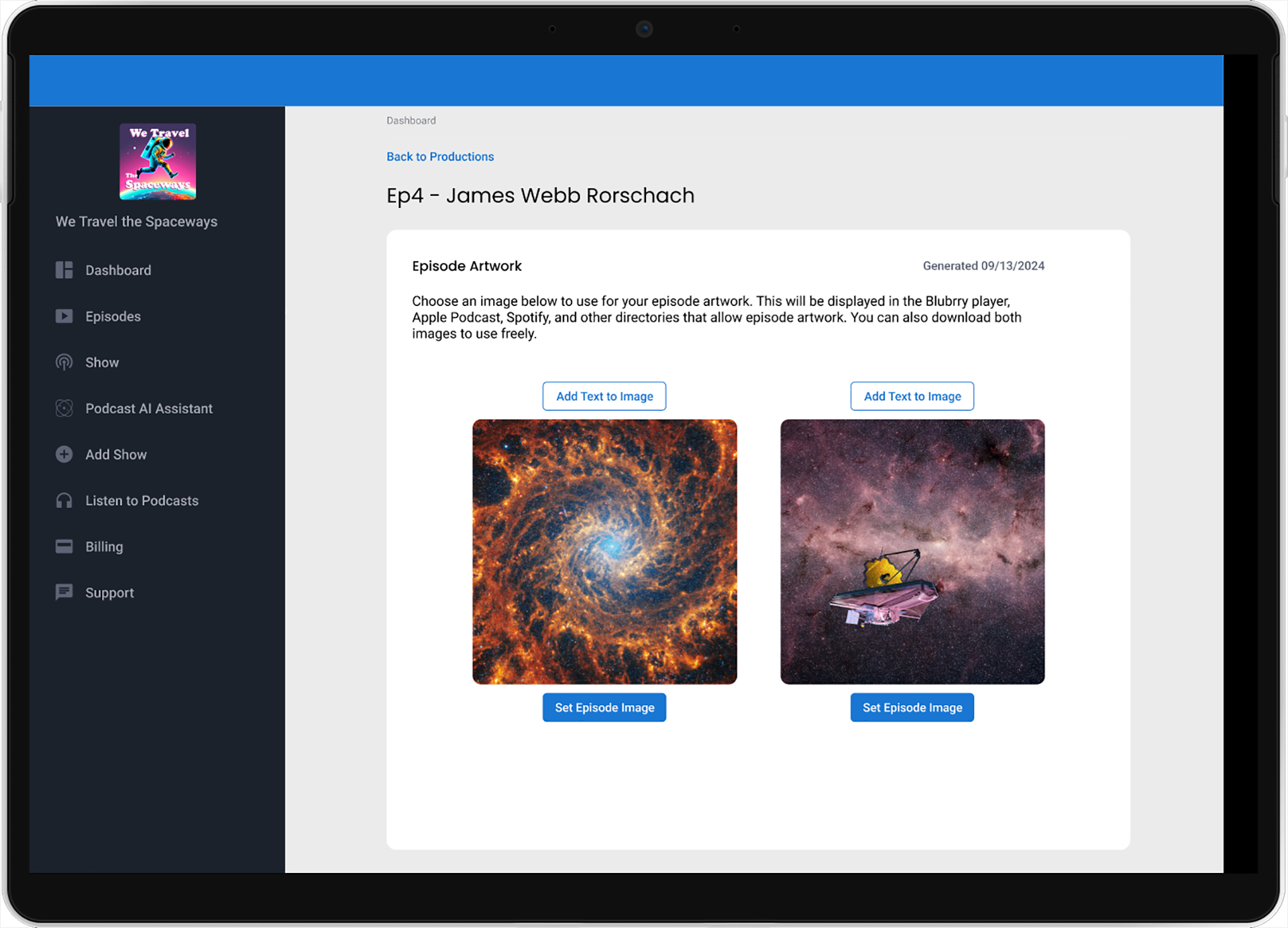Click the orange spiral galaxy artwork thumbnail
The width and height of the screenshot is (1288, 928).
604,552
